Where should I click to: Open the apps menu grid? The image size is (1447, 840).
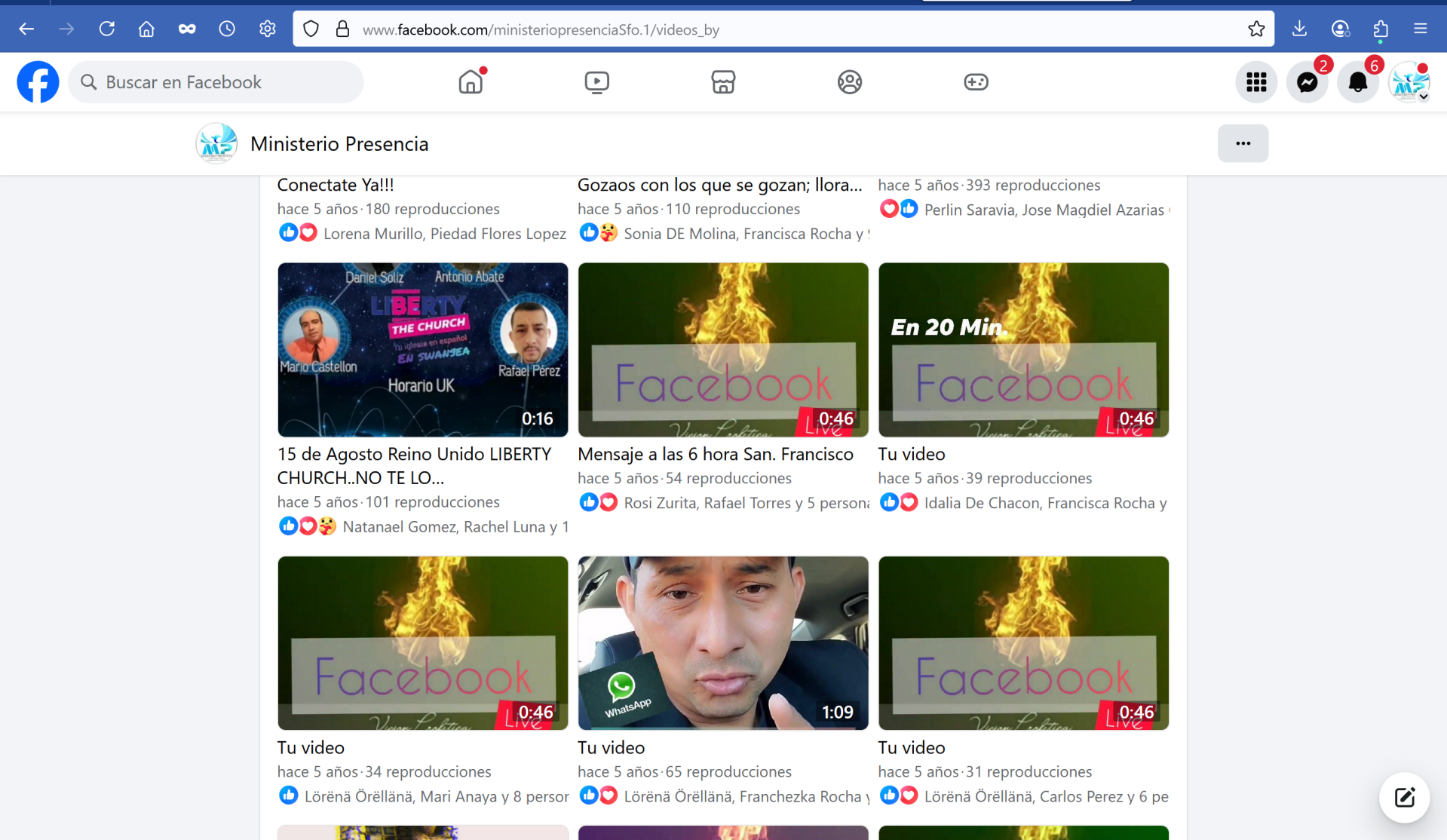(x=1256, y=81)
